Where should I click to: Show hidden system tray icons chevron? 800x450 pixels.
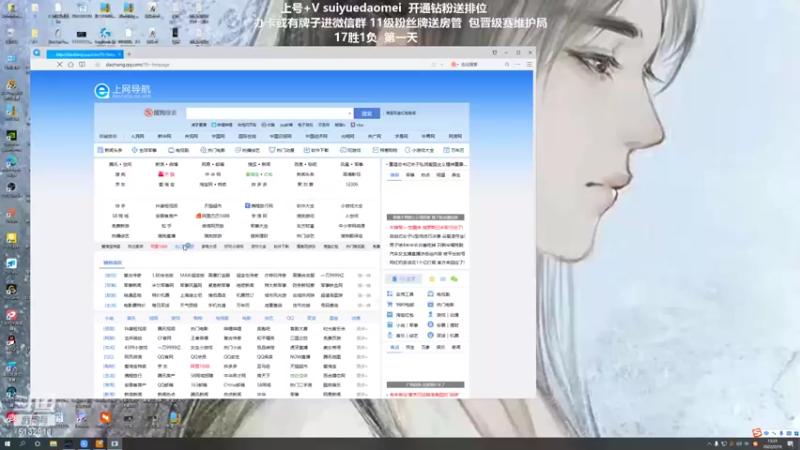[709, 444]
